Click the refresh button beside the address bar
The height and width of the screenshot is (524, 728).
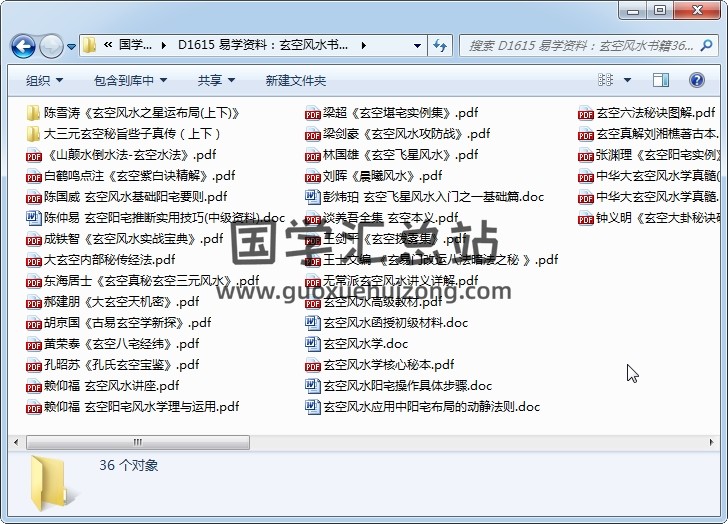tap(438, 46)
